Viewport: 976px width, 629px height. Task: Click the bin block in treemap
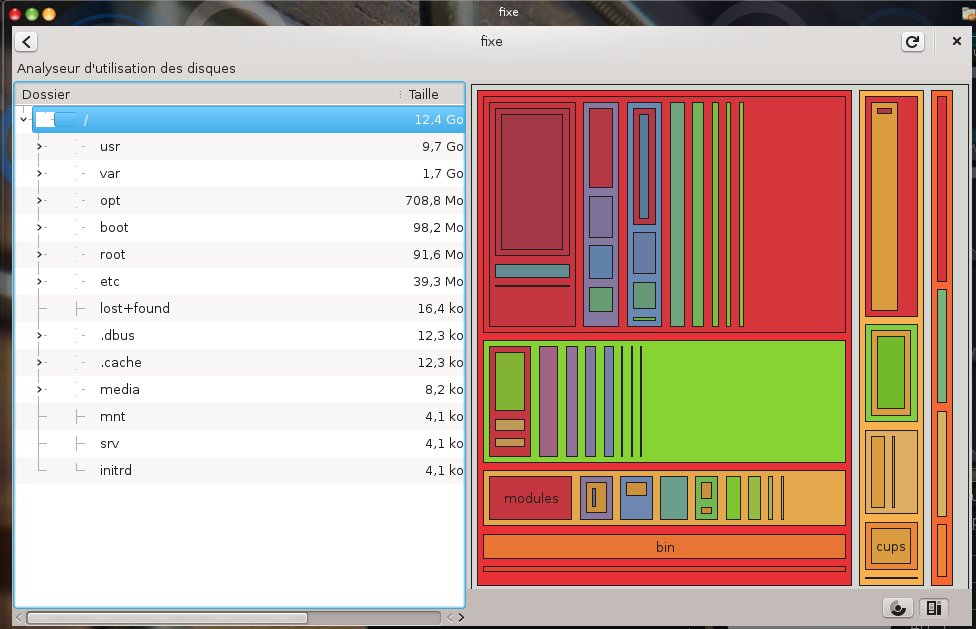(664, 547)
